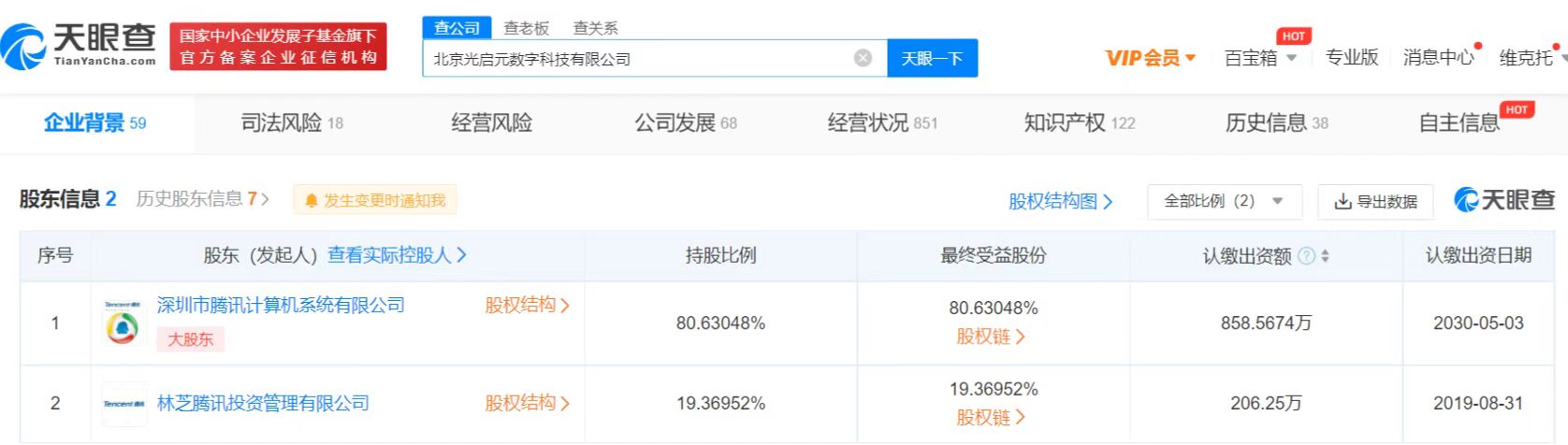Viewport: 1568px width, 445px height.
Task: Open 股权链 under 19.36952%
Action: [991, 417]
